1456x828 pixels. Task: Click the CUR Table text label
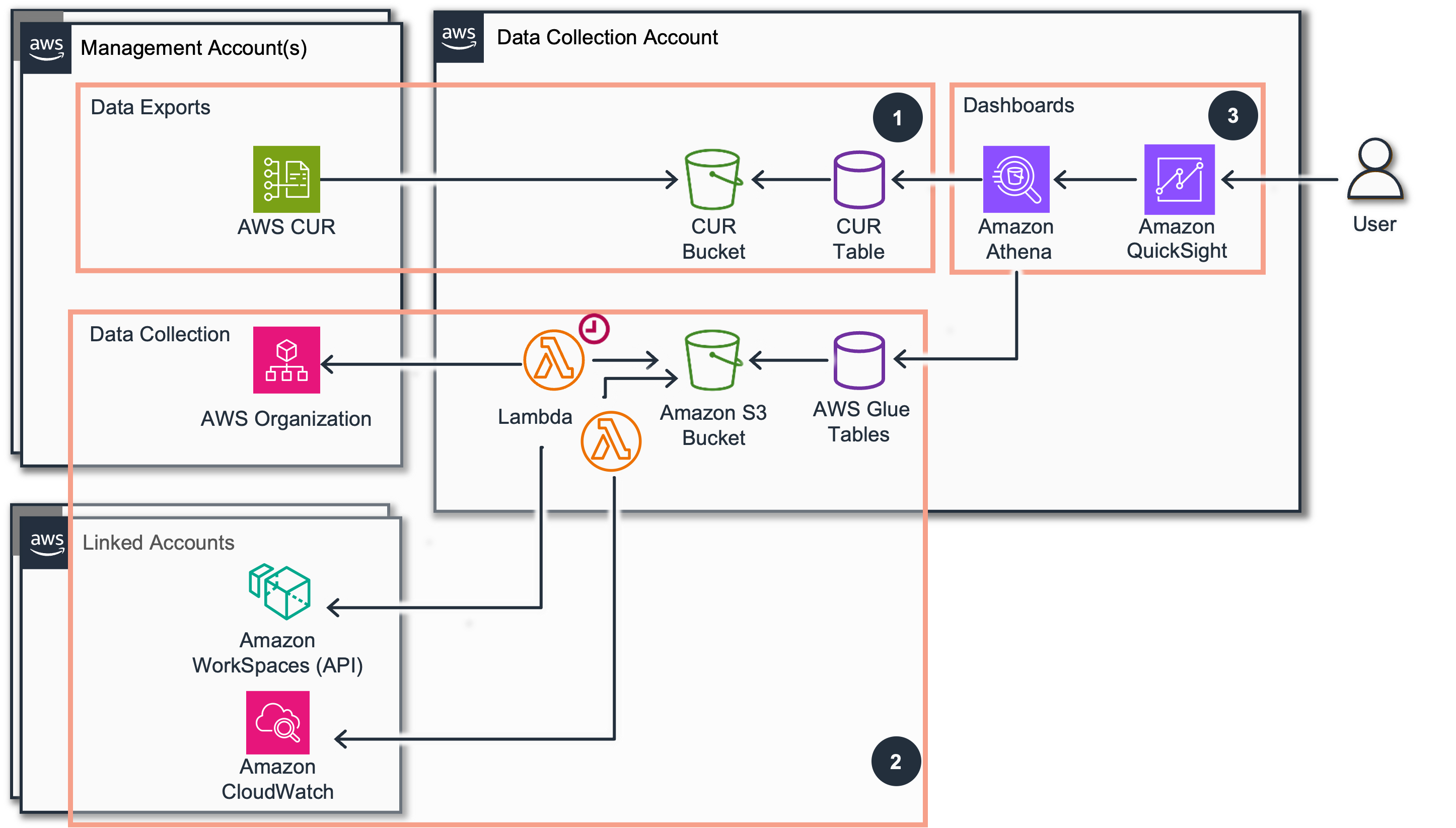tap(858, 239)
